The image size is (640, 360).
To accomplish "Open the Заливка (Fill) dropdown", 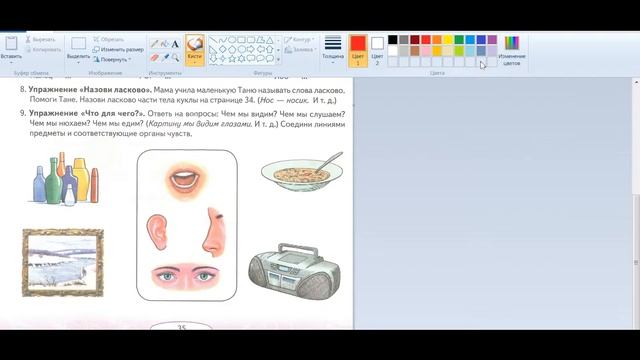I will 300,49.
